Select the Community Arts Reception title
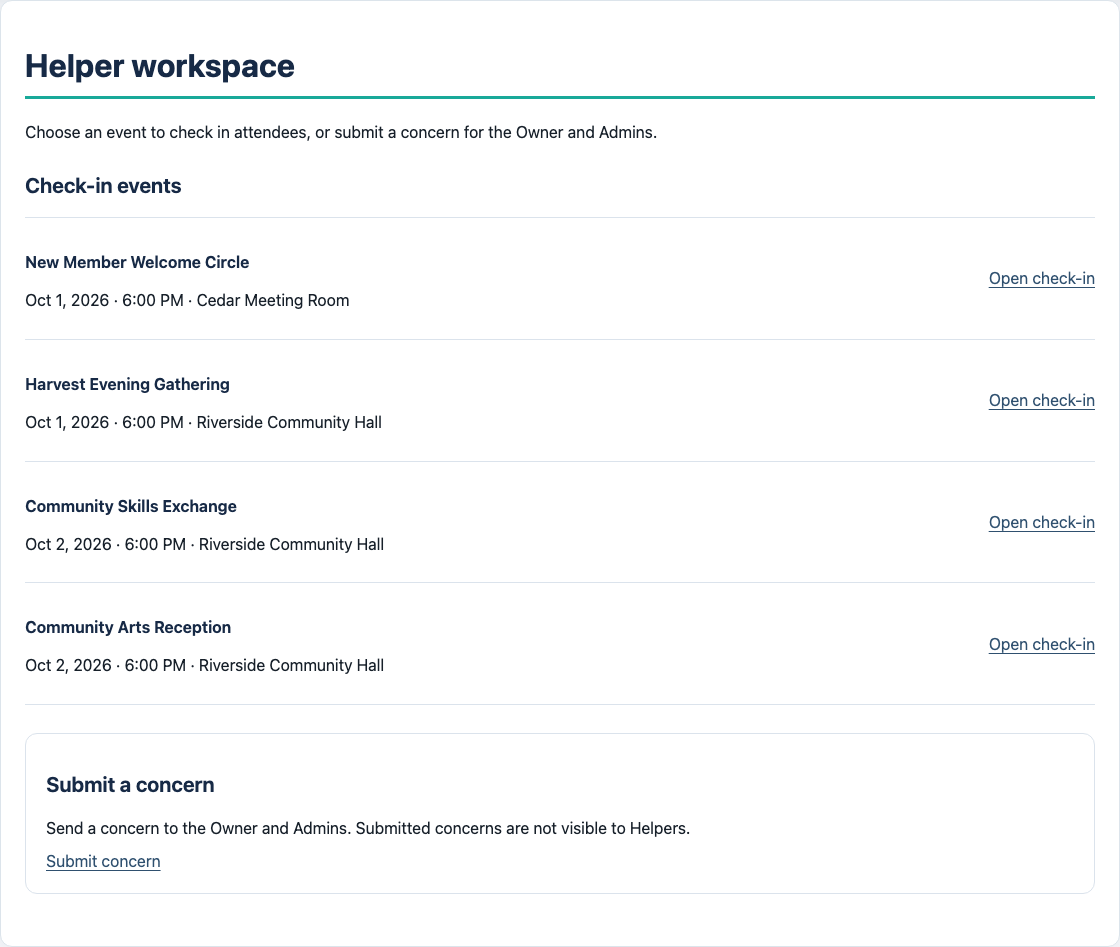The width and height of the screenshot is (1120, 947). point(128,627)
